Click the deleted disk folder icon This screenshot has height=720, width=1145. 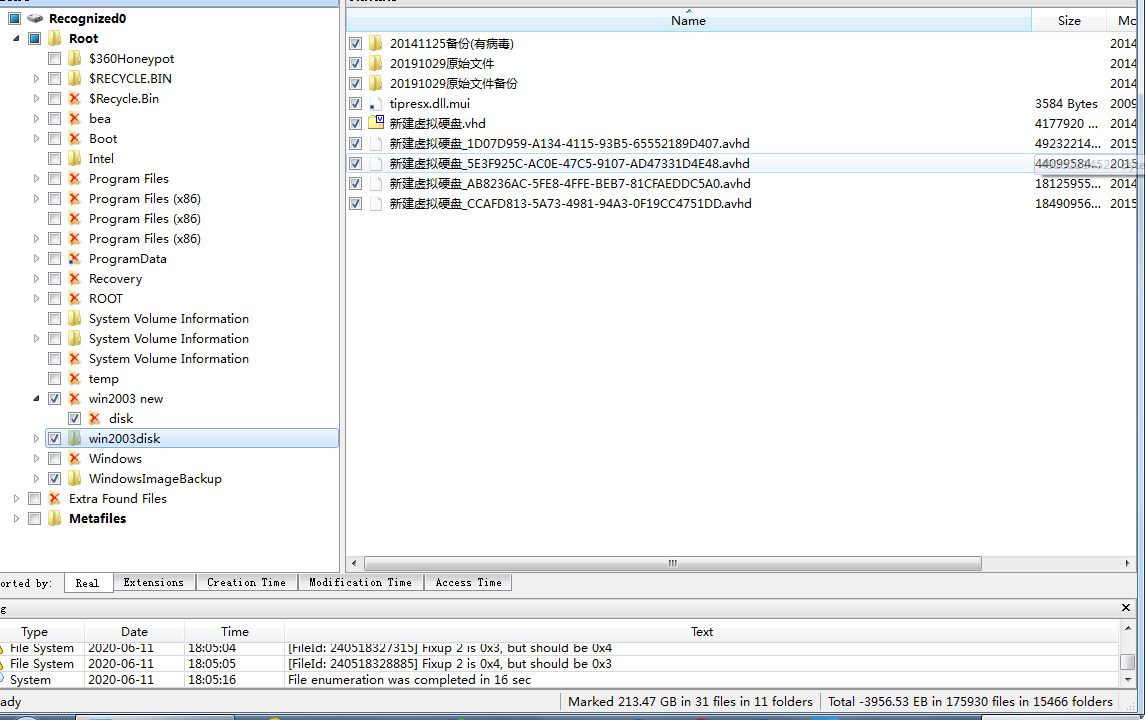point(94,418)
